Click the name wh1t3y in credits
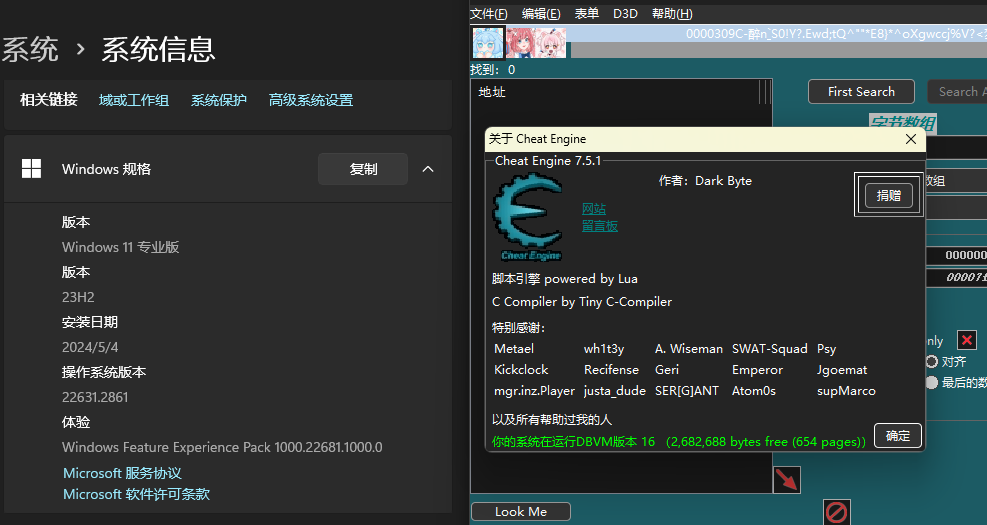This screenshot has height=525, width=987. pyautogui.click(x=604, y=349)
